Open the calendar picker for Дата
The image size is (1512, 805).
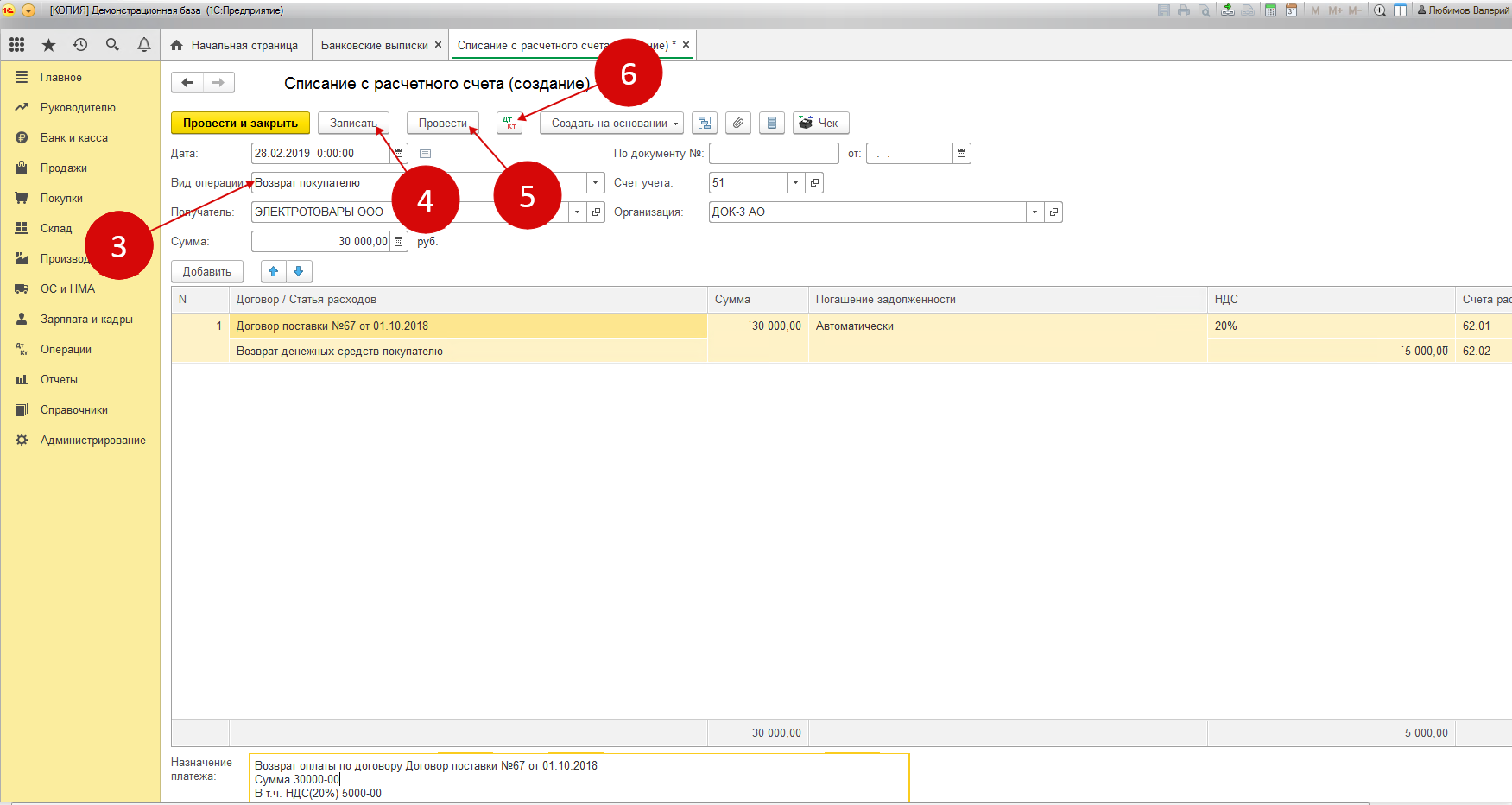tap(399, 154)
